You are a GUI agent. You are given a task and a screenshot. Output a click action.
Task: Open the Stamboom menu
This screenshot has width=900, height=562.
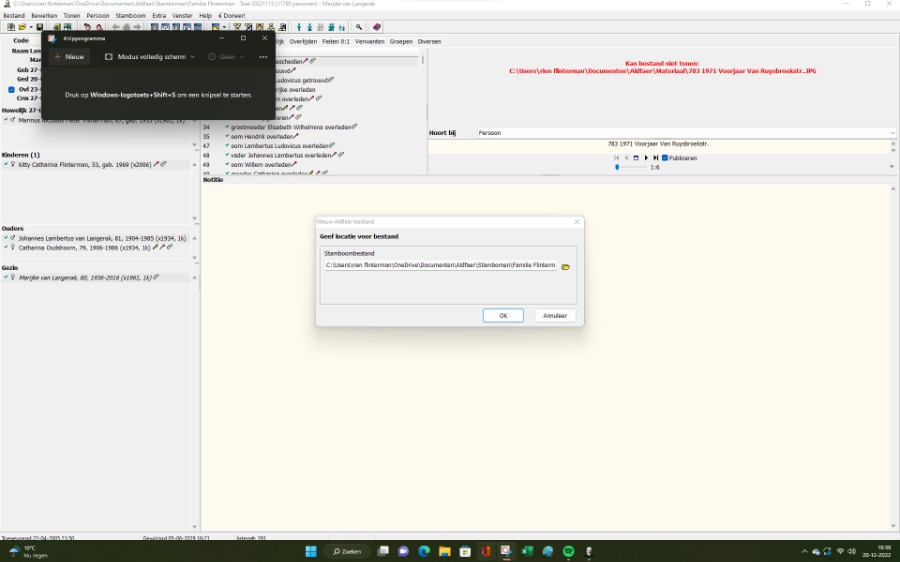pyautogui.click(x=130, y=16)
